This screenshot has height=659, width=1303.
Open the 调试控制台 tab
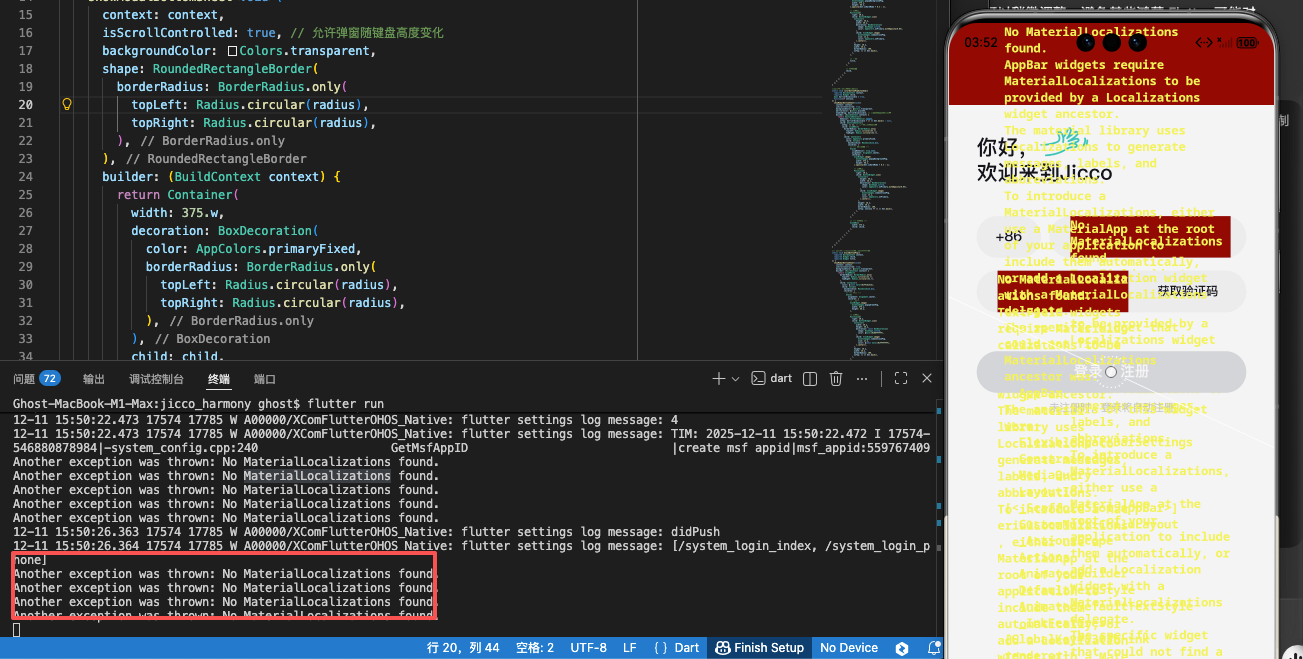(156, 379)
